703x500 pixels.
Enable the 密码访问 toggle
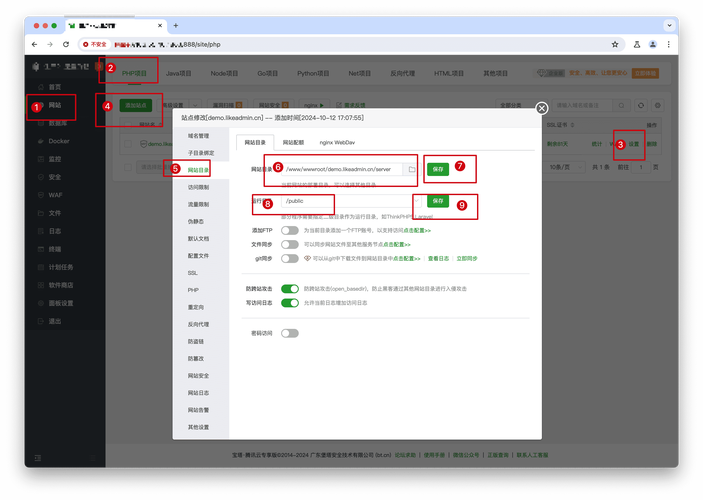pos(290,331)
